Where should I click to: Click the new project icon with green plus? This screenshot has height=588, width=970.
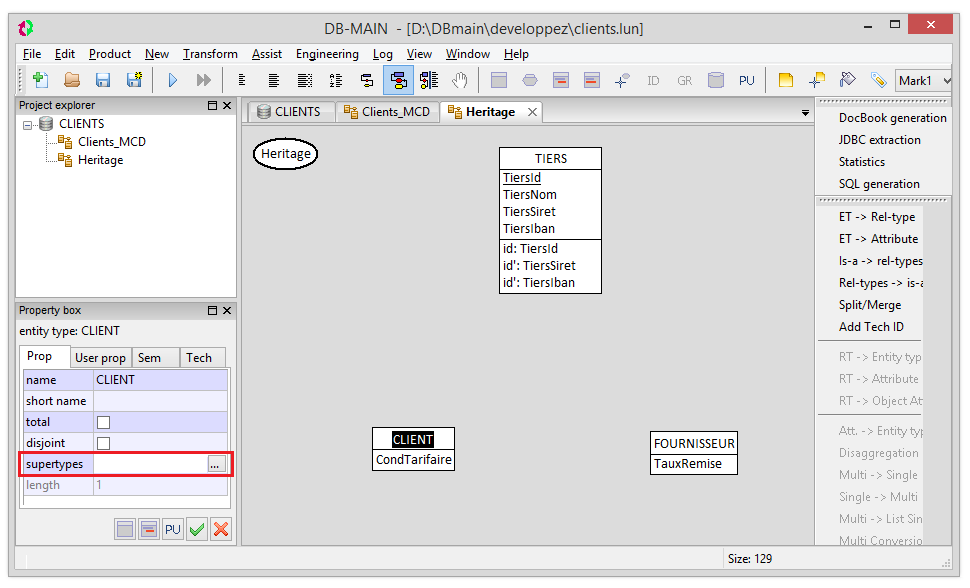click(41, 80)
